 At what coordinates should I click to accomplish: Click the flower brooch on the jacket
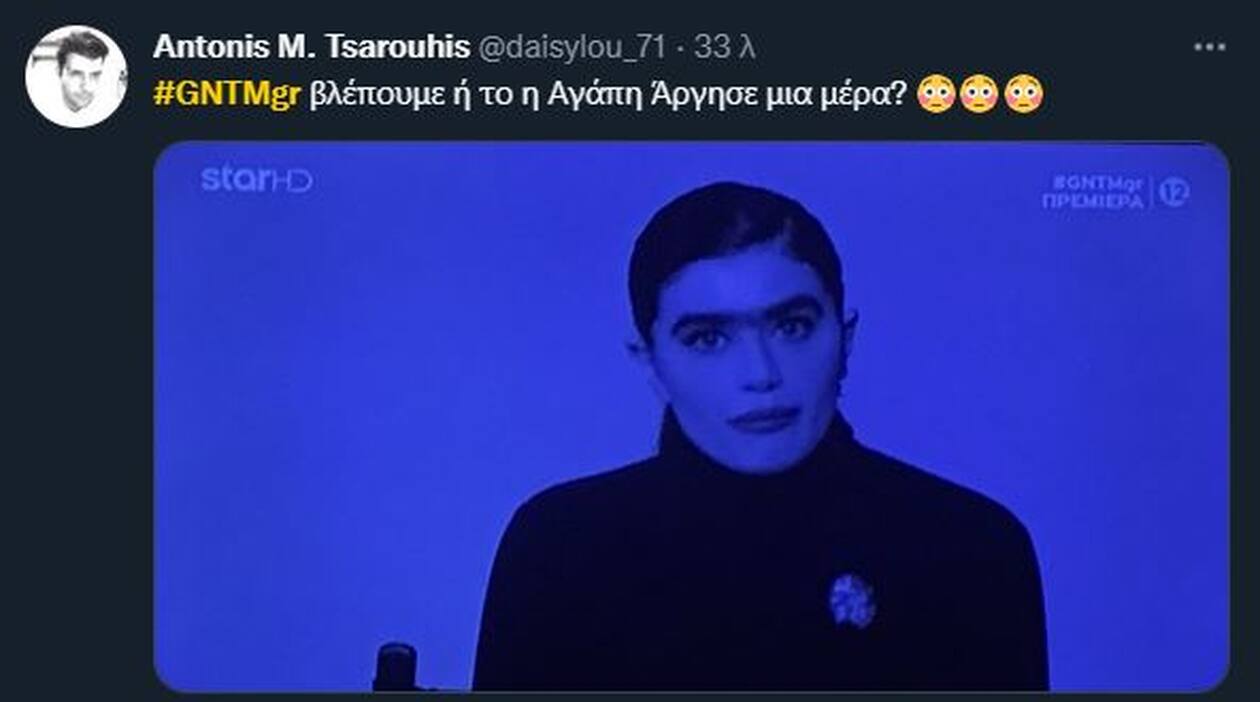pos(852,600)
